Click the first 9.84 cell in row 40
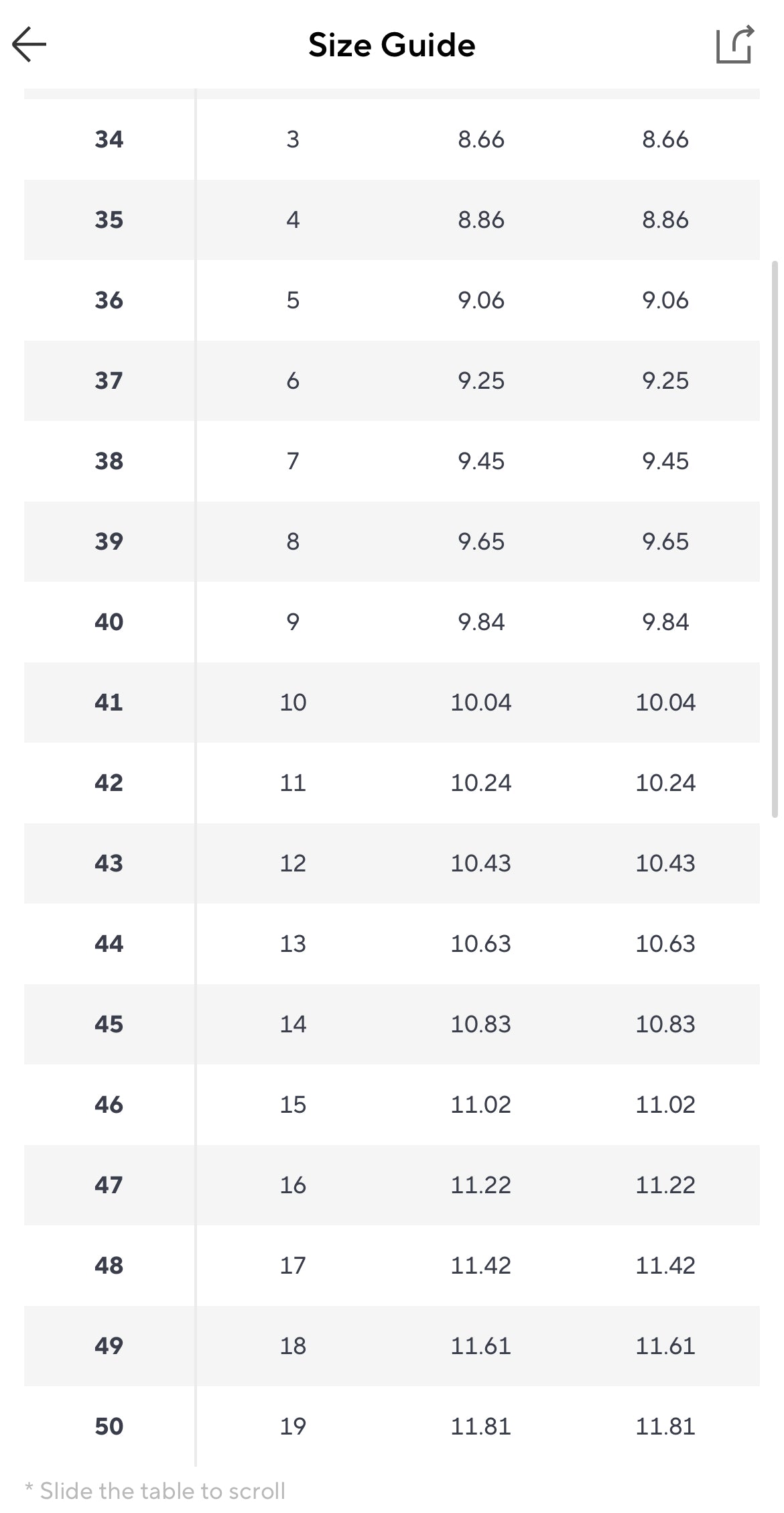 (x=481, y=622)
